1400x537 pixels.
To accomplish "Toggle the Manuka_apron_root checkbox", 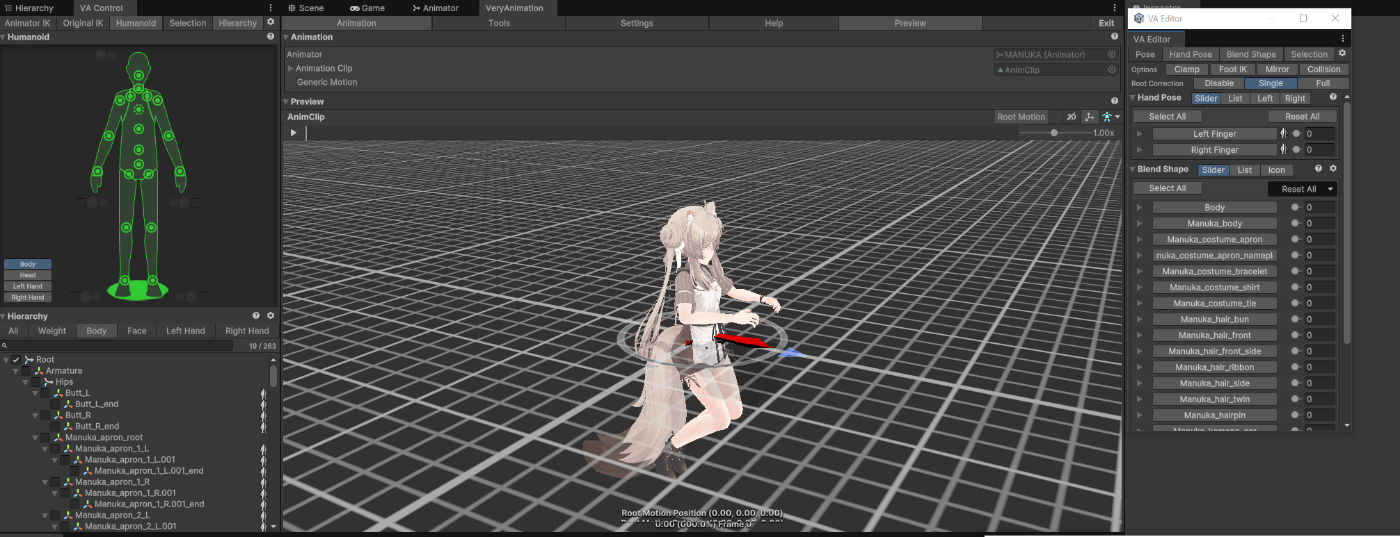I will (46, 437).
